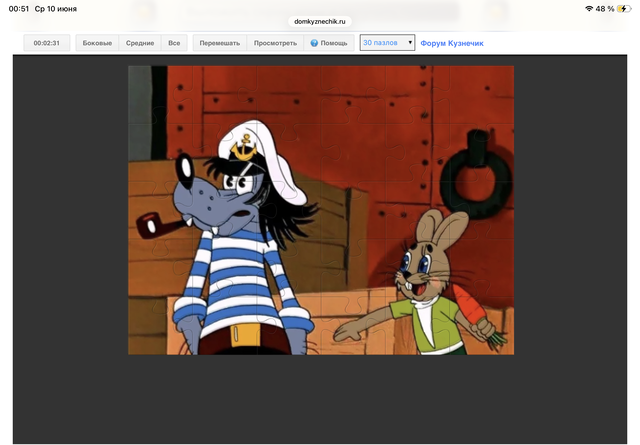Image resolution: width=640 pixels, height=445 pixels.
Task: Shuffle pieces with Перемешать button
Action: point(220,43)
